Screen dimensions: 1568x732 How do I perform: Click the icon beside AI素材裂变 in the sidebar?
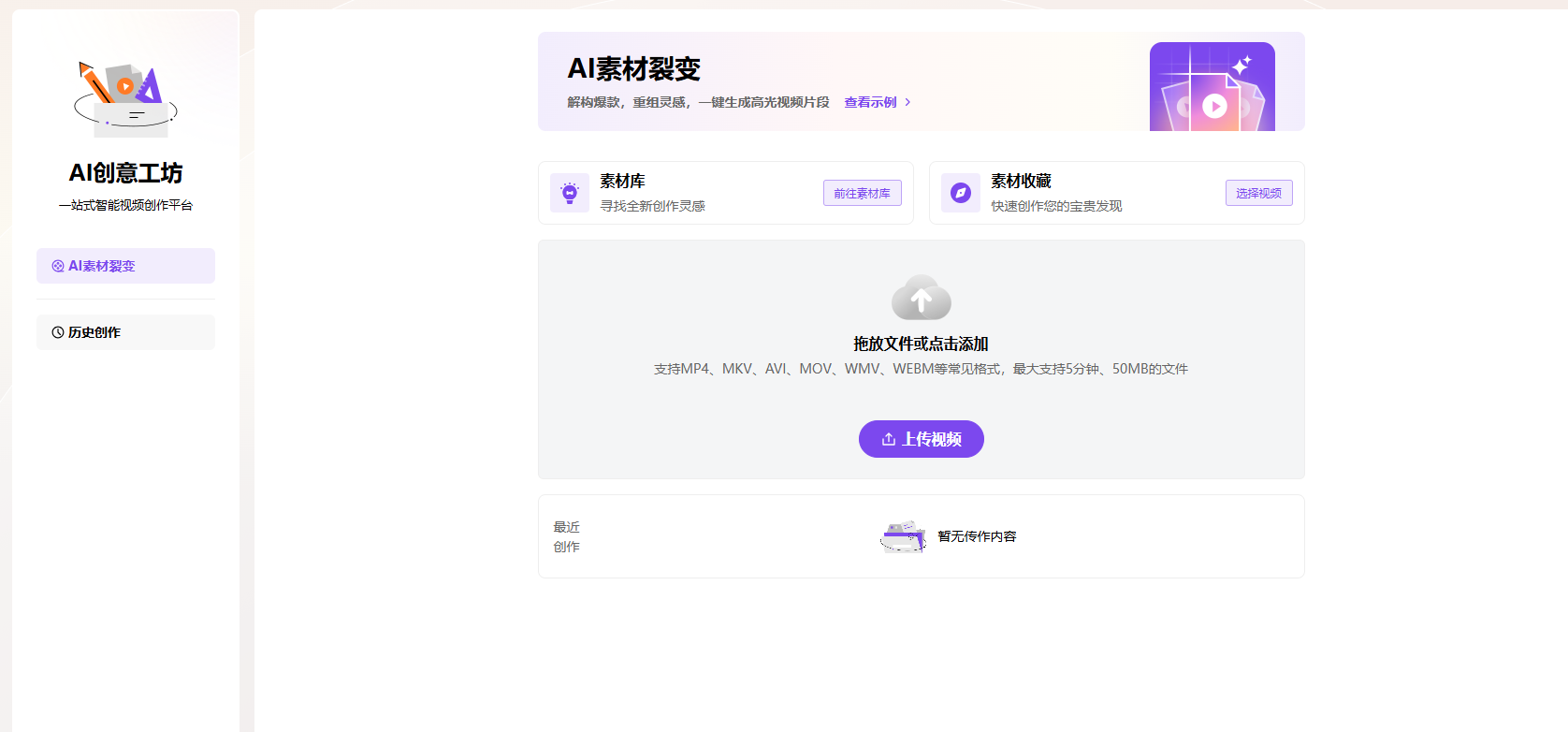point(58,266)
